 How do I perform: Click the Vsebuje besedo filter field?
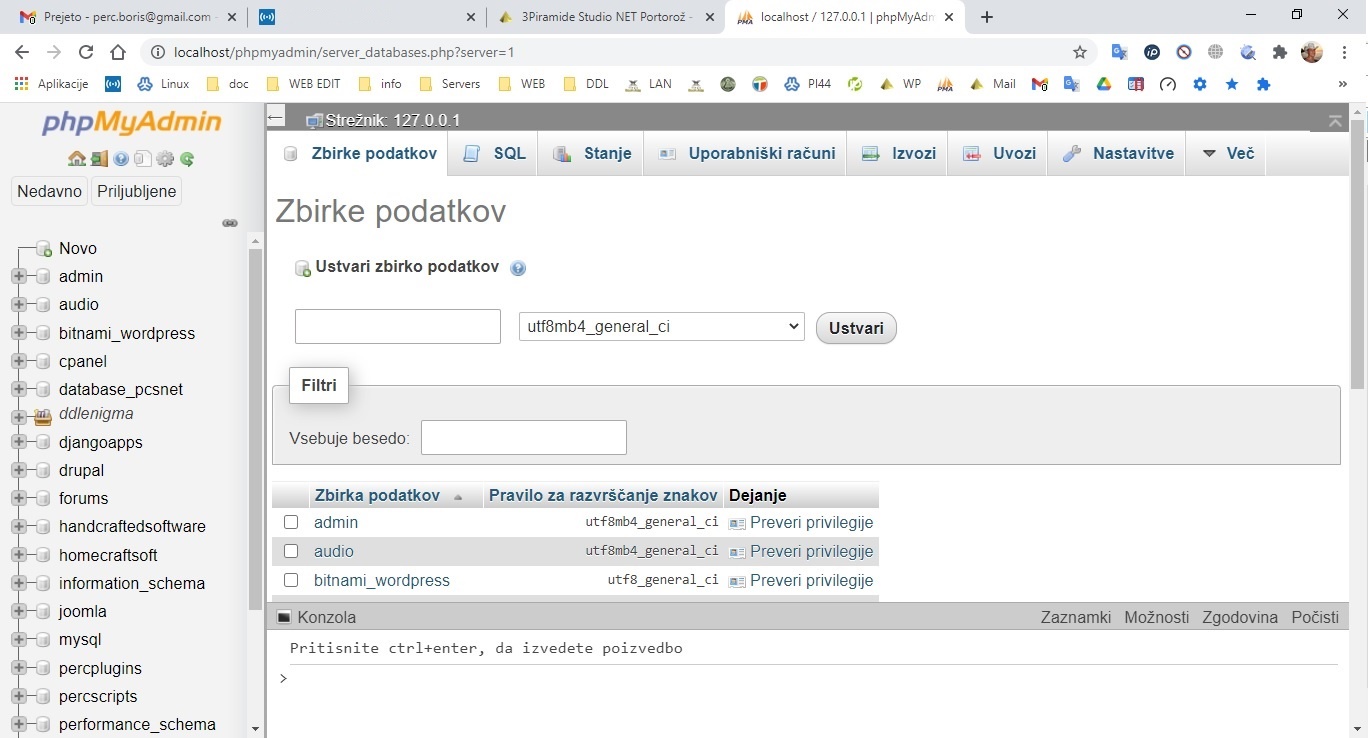[x=524, y=437]
